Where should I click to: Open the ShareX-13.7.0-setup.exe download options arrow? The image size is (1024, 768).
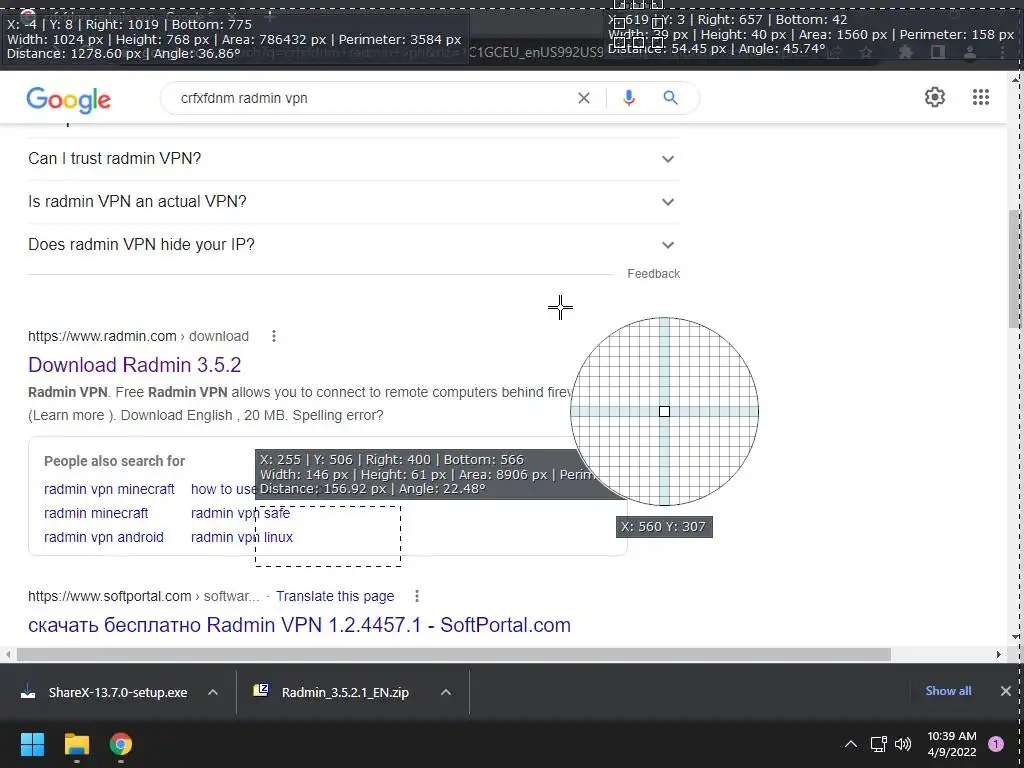pyautogui.click(x=213, y=692)
